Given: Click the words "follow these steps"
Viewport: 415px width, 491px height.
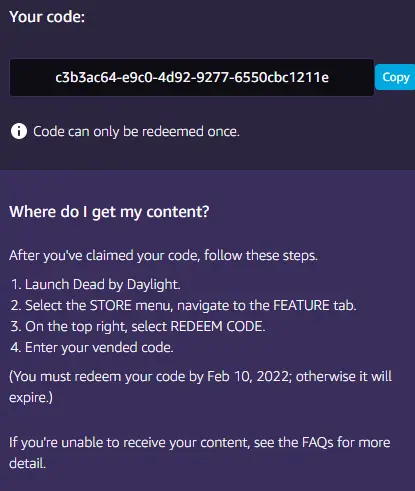Looking at the screenshot, I should 261,256.
